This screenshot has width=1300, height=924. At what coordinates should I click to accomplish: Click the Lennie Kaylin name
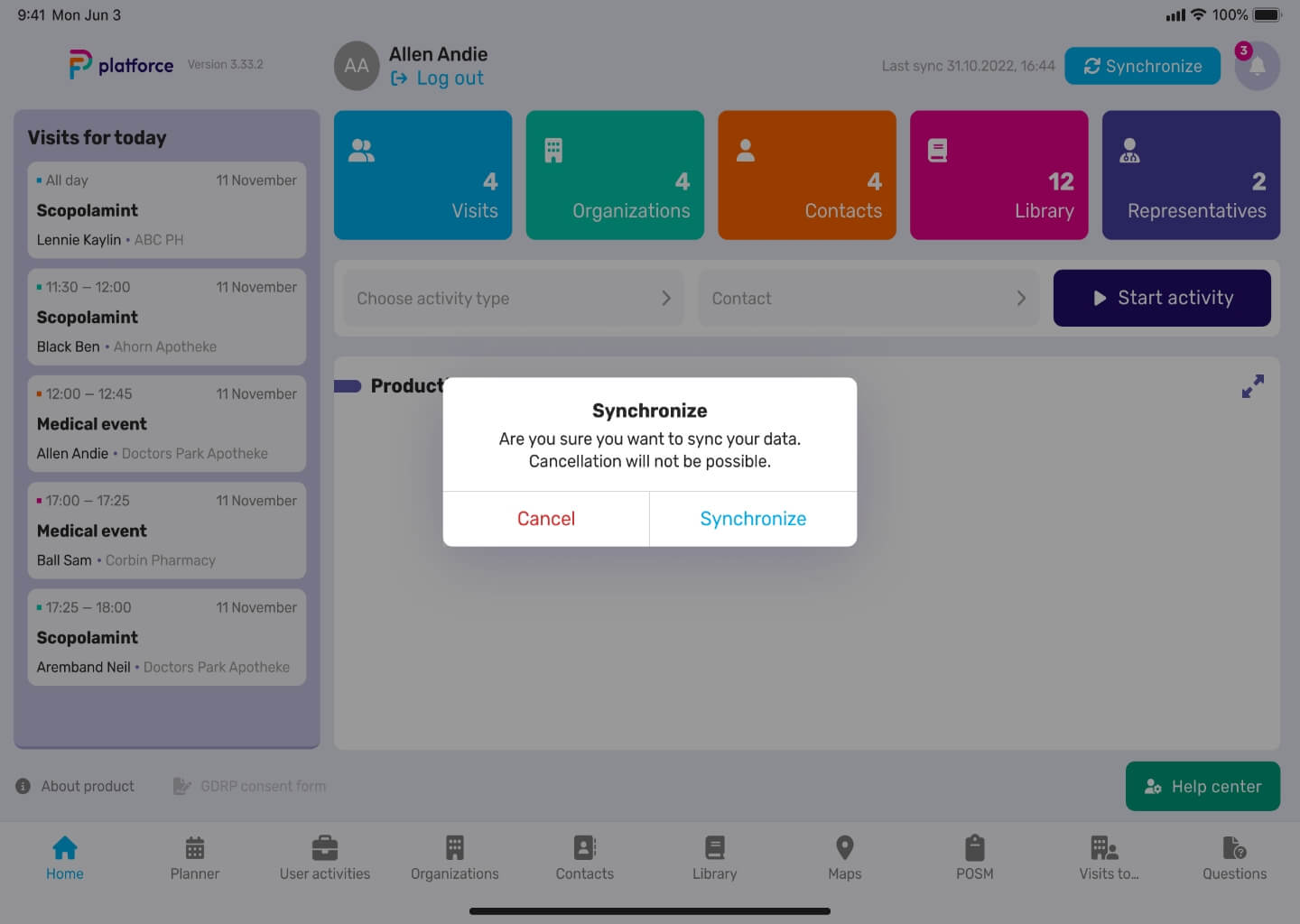tap(79, 240)
